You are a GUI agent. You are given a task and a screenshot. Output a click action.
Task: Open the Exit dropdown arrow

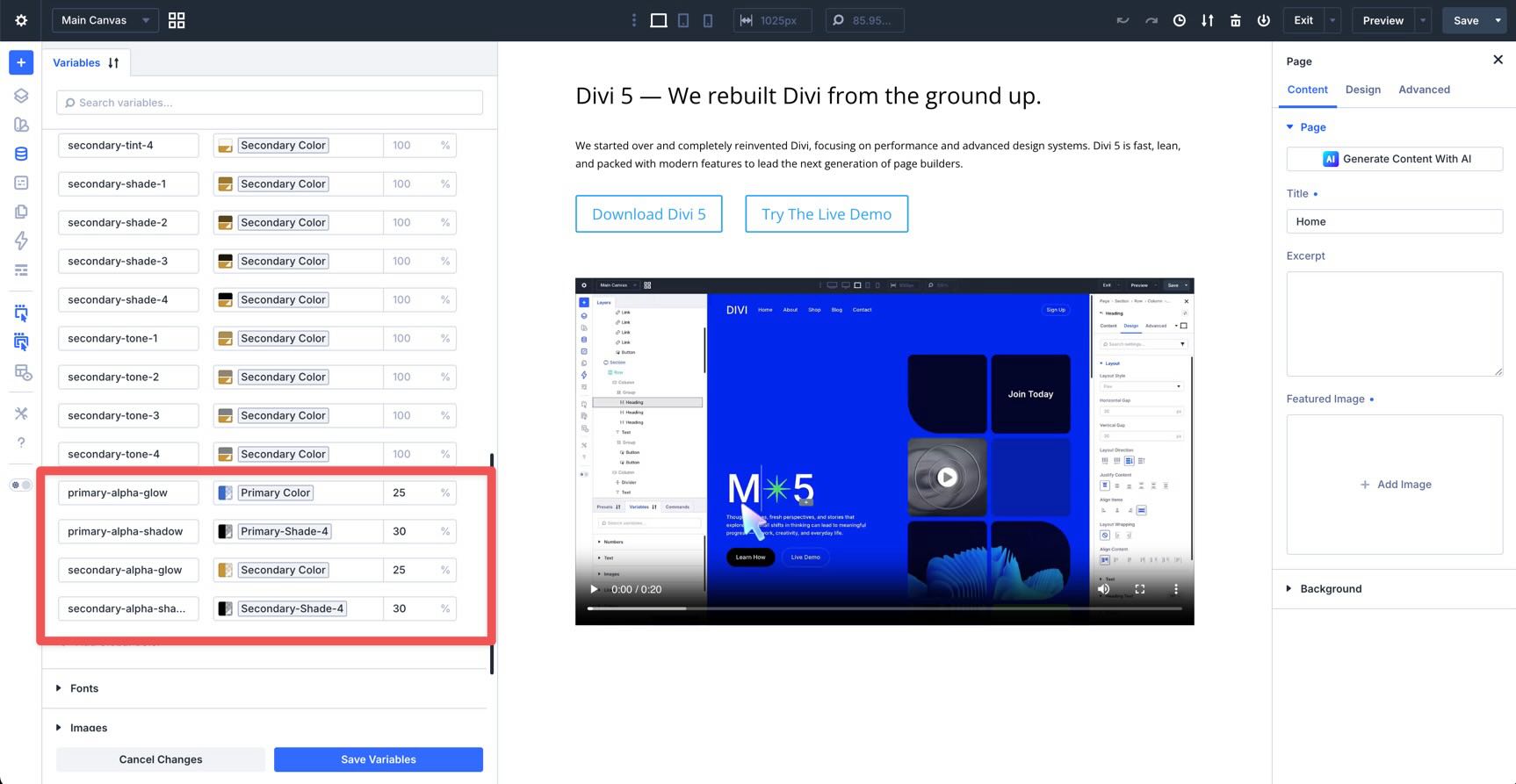pyautogui.click(x=1332, y=20)
